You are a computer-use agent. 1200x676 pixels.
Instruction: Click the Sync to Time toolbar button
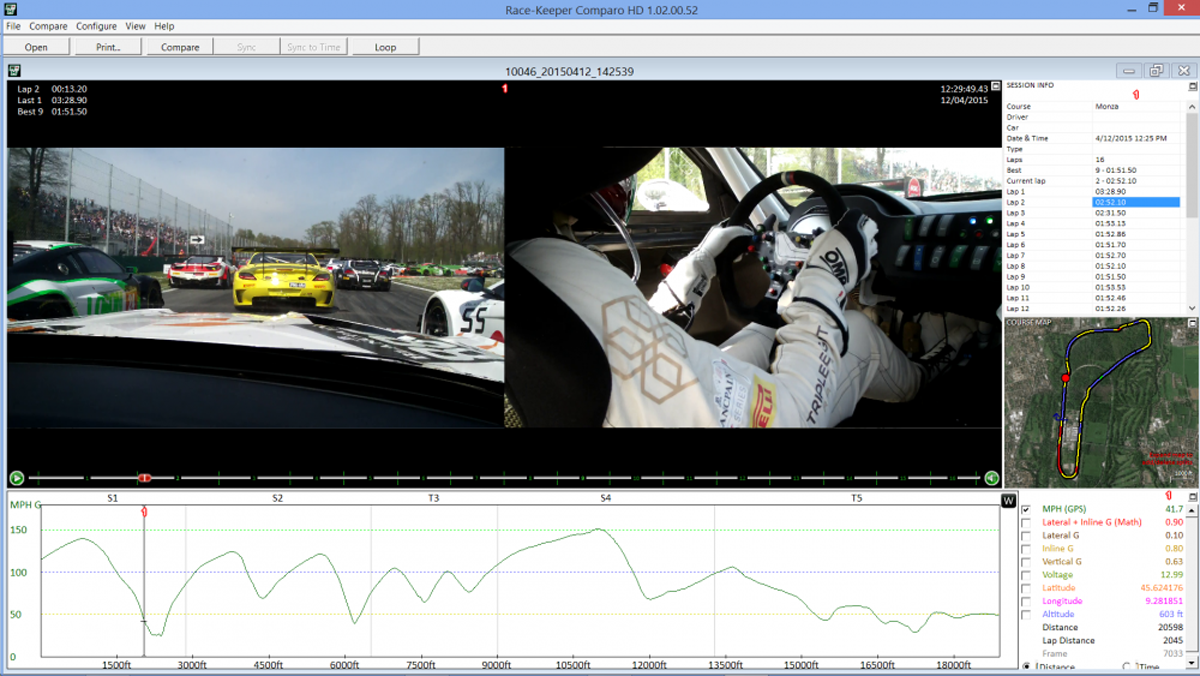coord(313,47)
